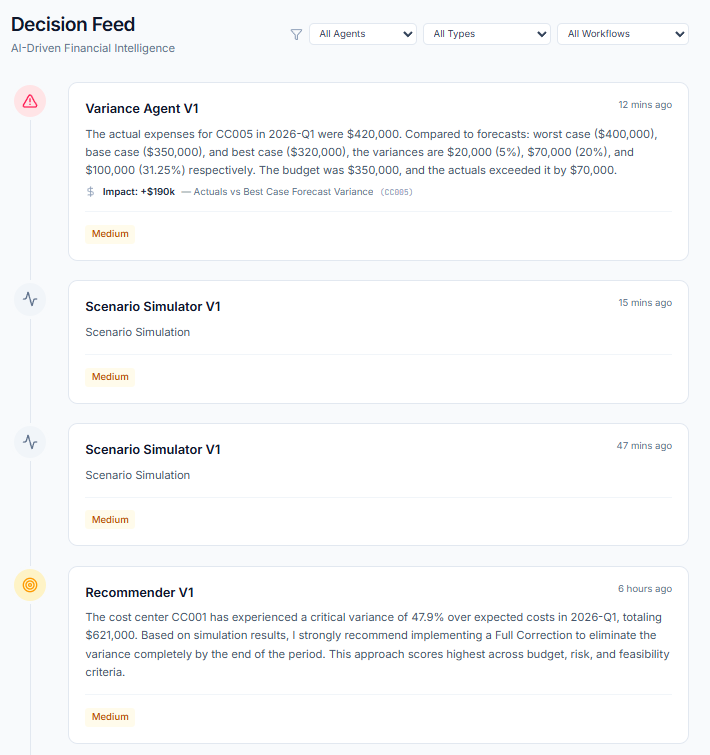Click the 12 mins ago timestamp

coord(645,105)
